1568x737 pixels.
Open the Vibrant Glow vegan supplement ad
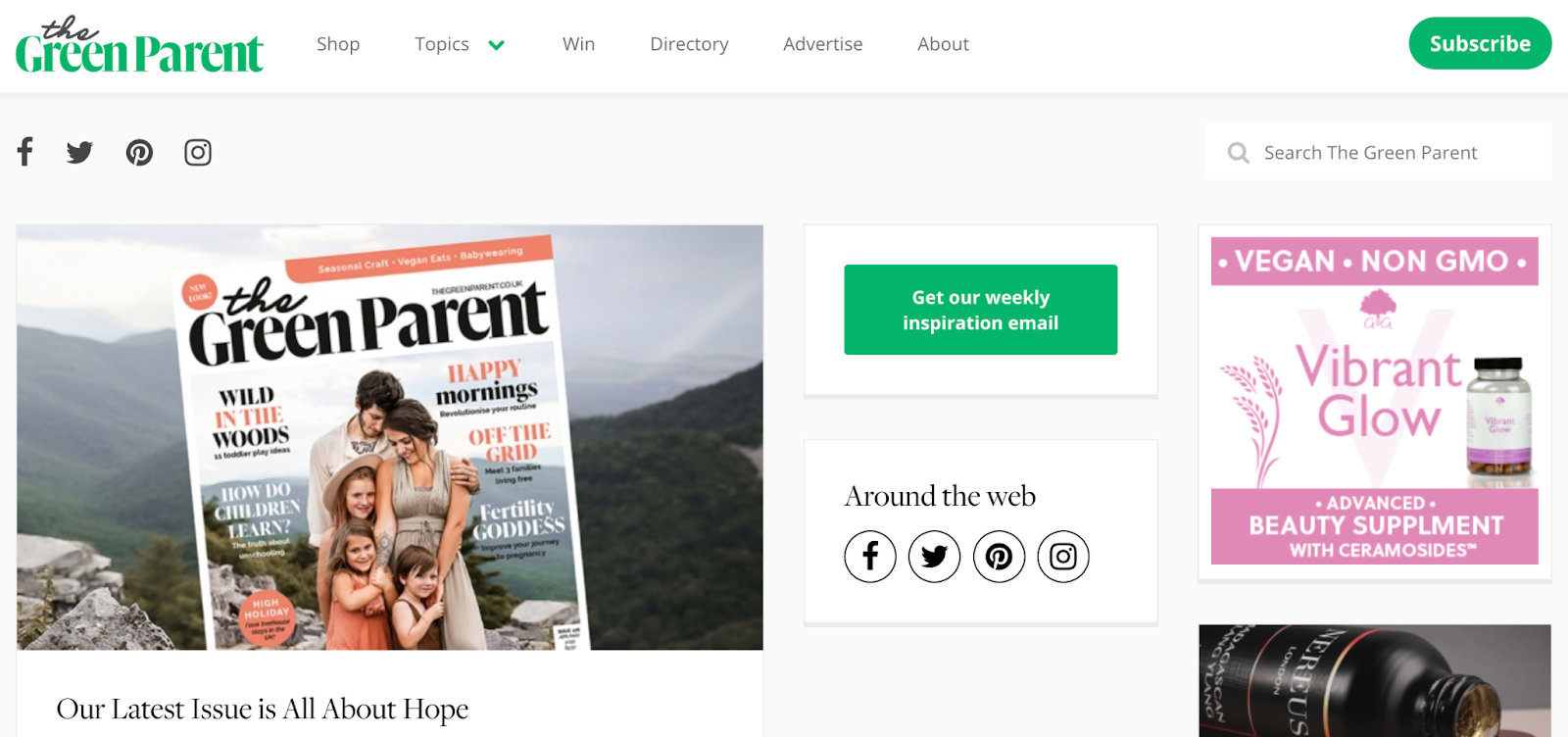click(x=1374, y=401)
